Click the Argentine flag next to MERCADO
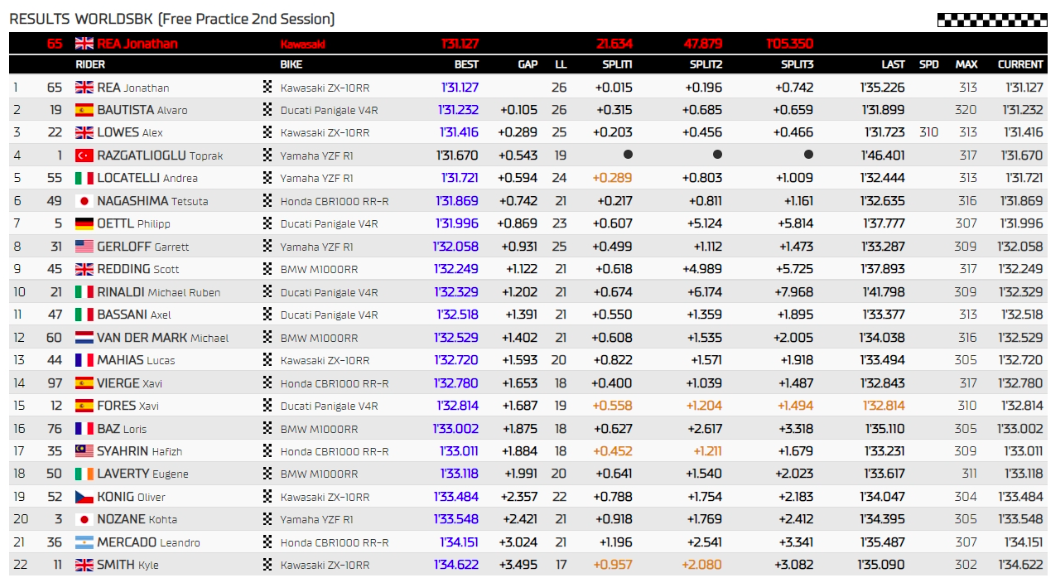 point(84,542)
